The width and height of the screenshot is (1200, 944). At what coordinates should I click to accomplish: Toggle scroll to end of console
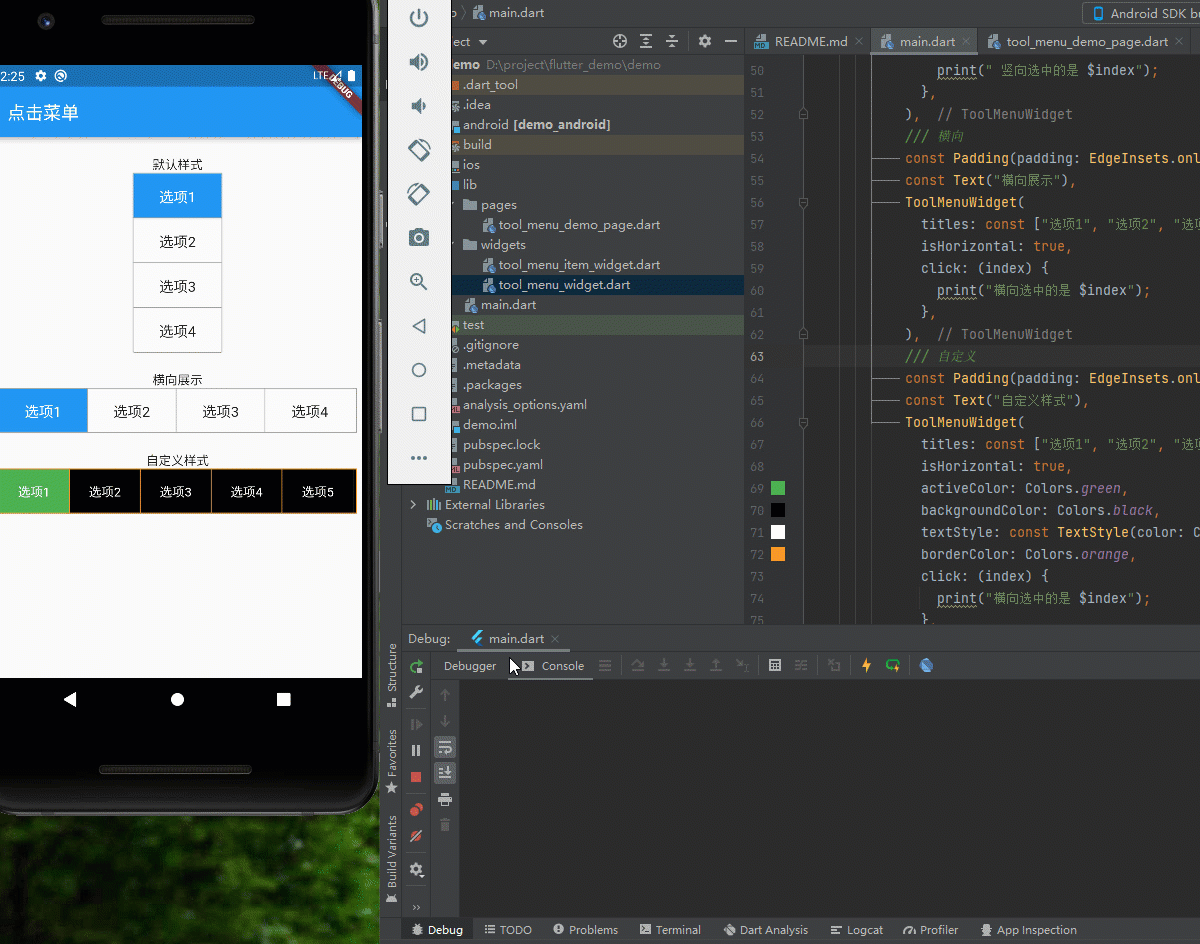[445, 773]
